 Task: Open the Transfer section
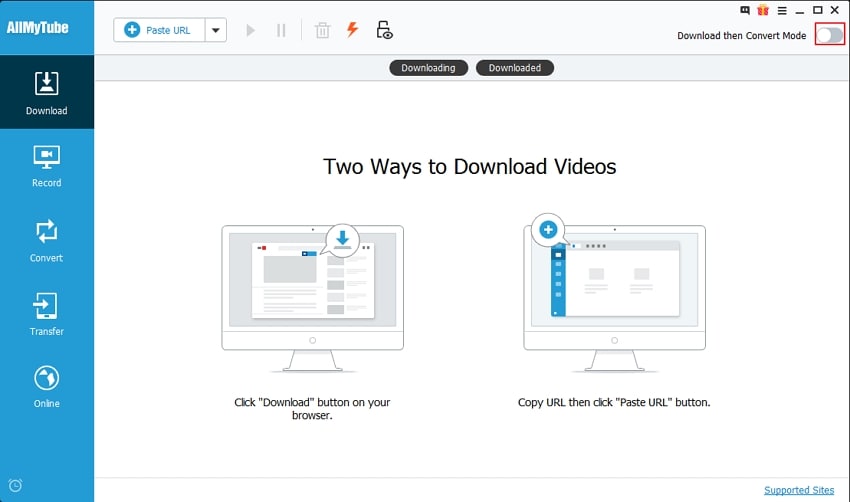tap(47, 314)
